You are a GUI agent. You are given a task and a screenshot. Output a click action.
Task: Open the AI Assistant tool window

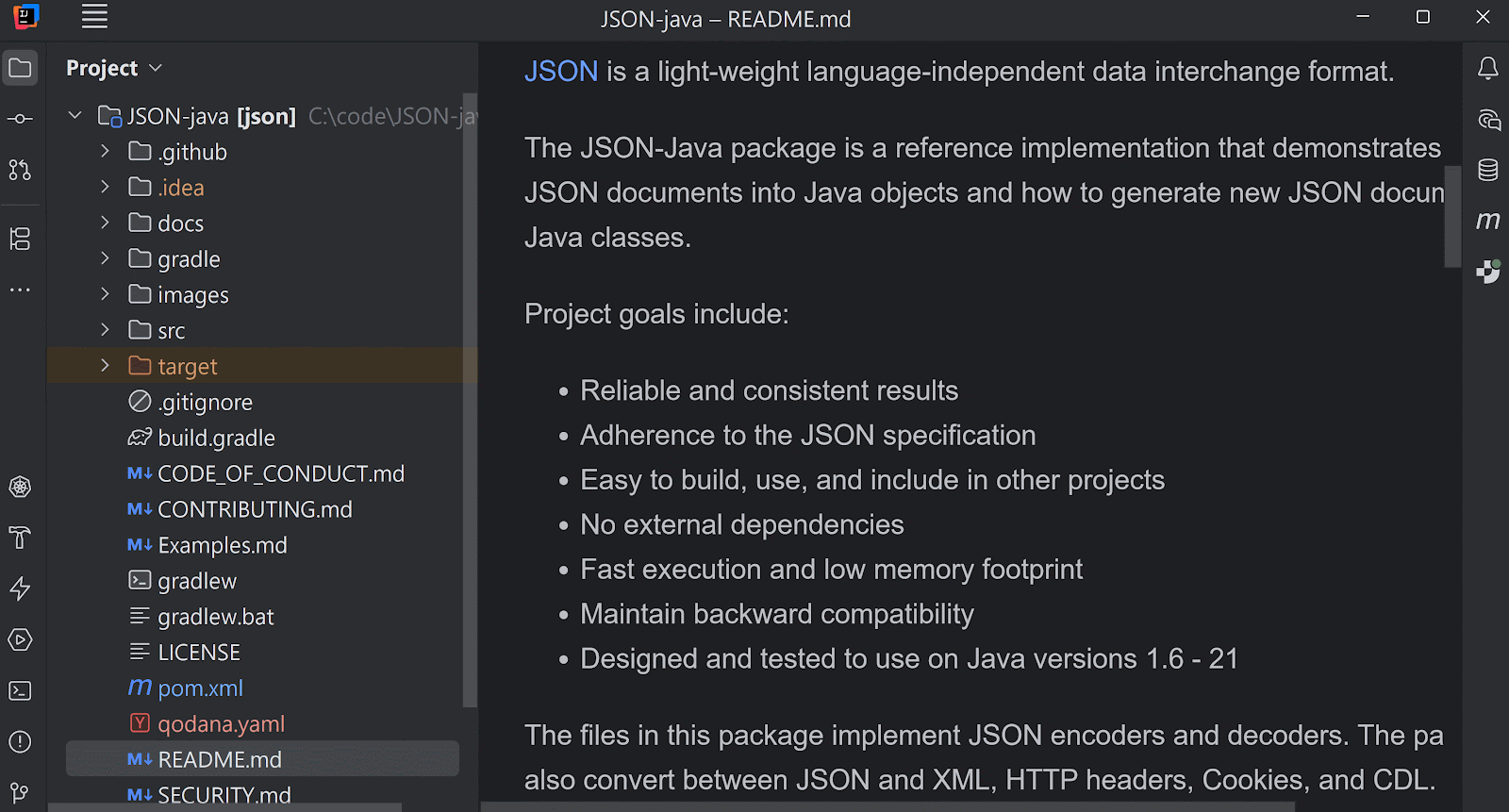pos(1488,119)
